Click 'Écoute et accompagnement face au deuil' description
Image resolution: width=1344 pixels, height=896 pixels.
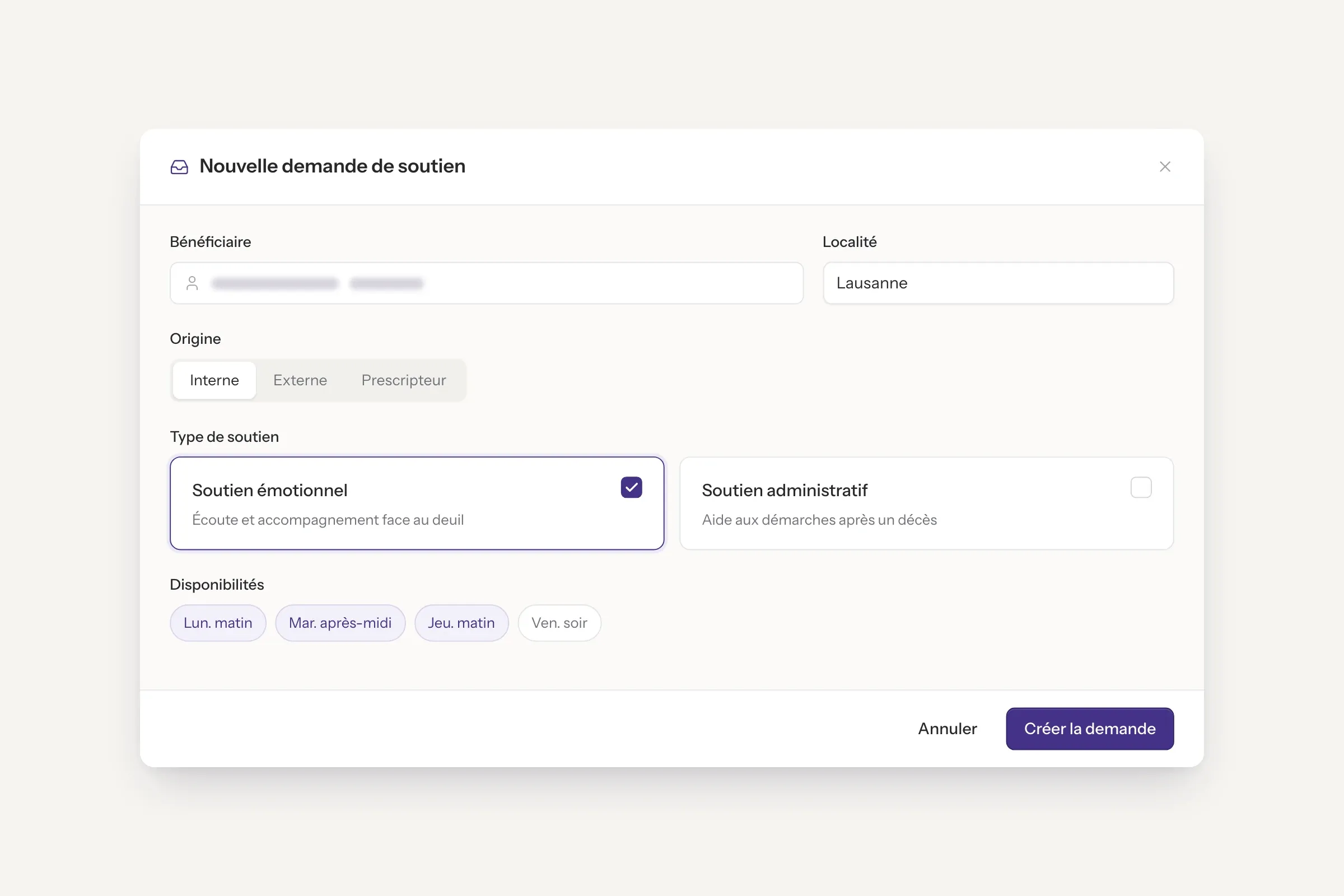click(x=328, y=520)
